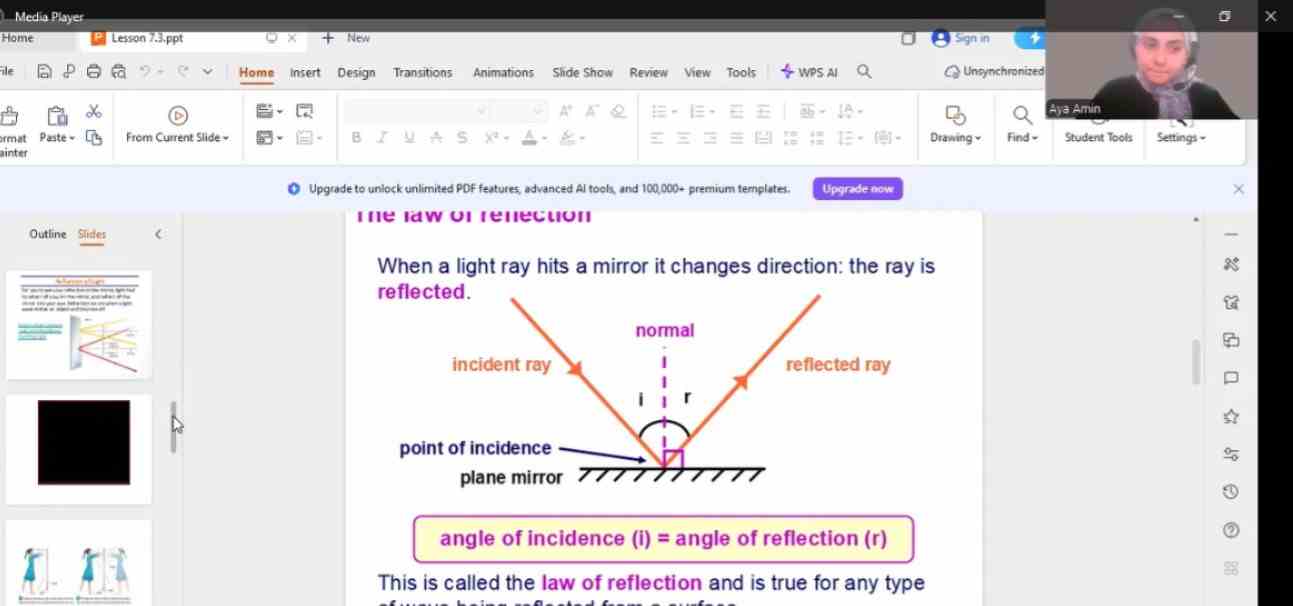The height and width of the screenshot is (606, 1293).
Task: Click the Cut scissors icon
Action: point(94,112)
